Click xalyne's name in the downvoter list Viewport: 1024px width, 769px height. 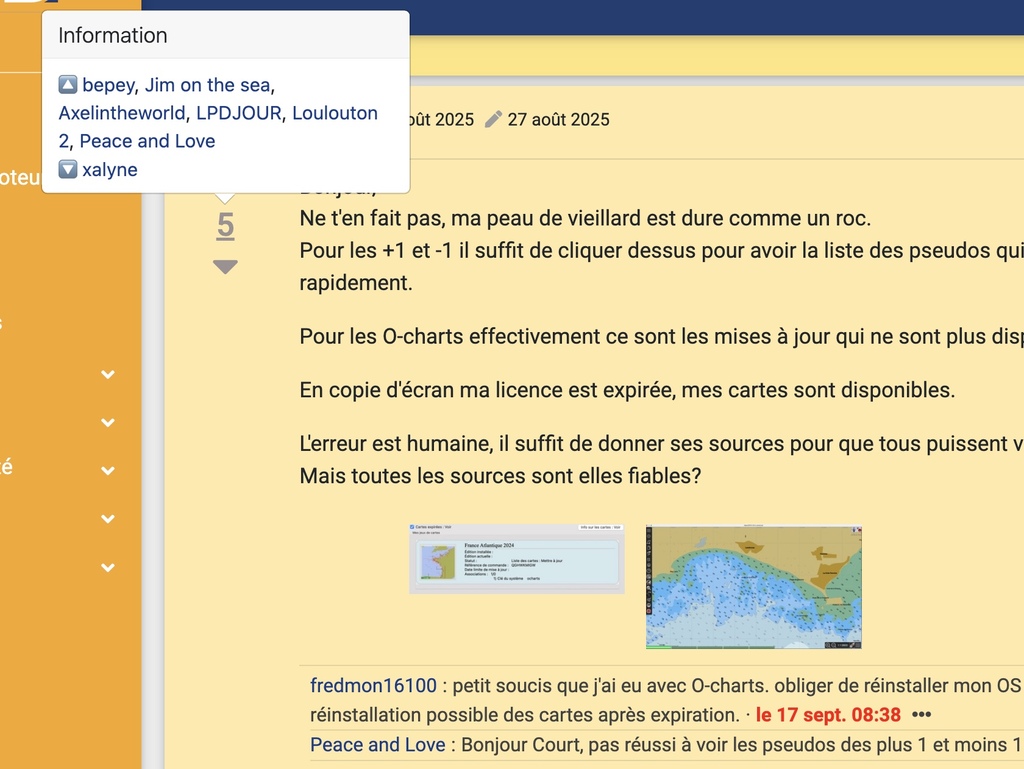coord(110,170)
